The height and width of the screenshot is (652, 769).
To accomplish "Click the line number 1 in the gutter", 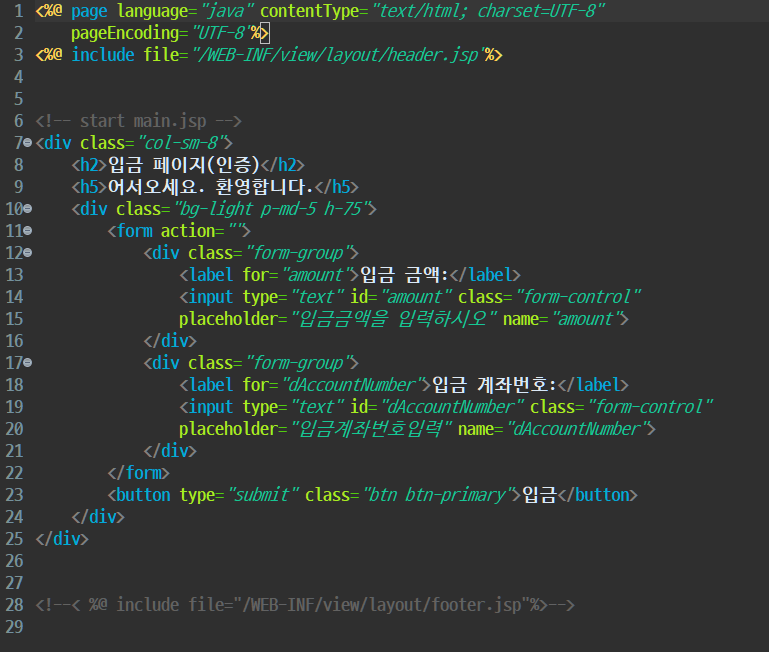I will 19,11.
